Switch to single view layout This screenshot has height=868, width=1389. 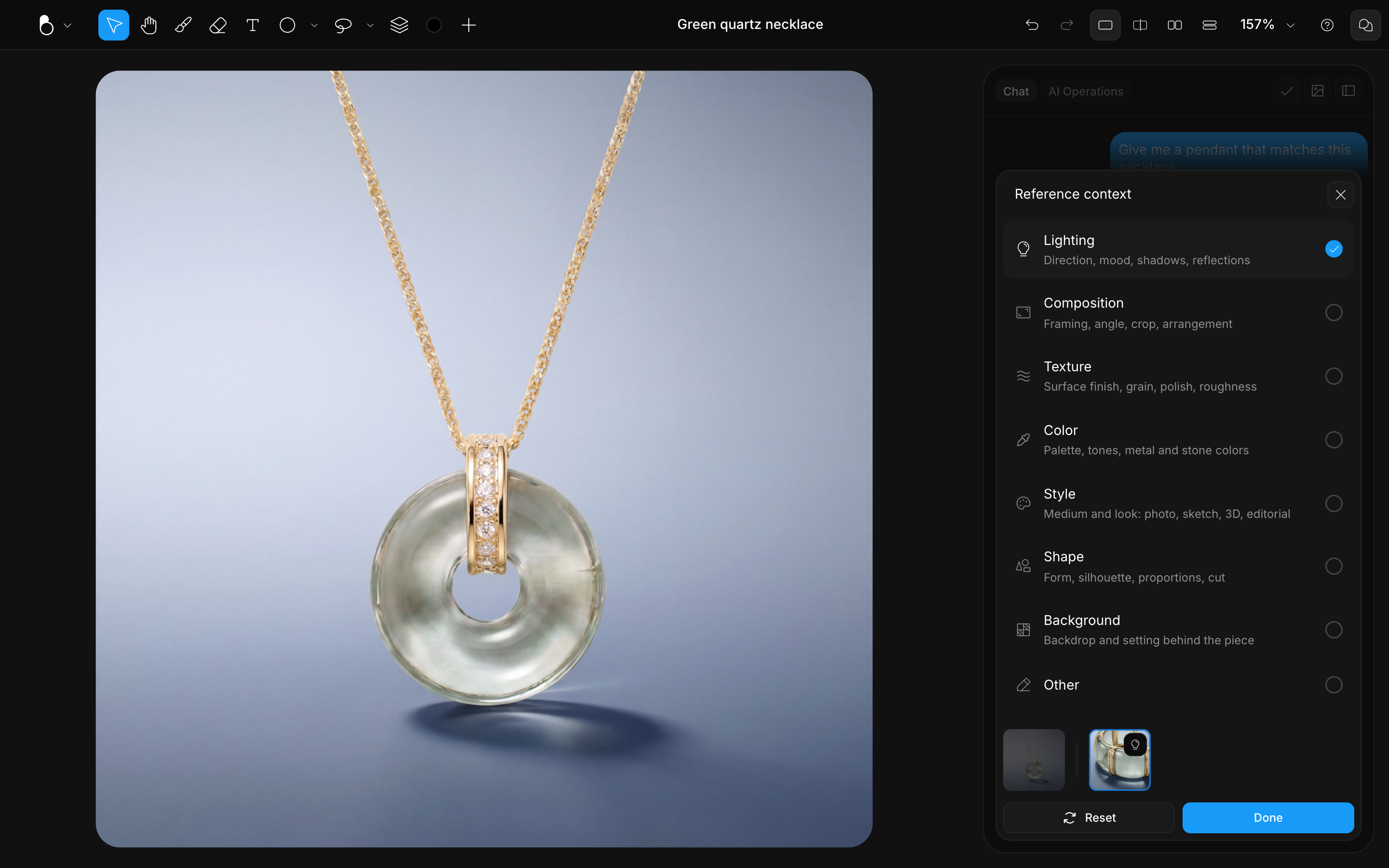(x=1105, y=25)
